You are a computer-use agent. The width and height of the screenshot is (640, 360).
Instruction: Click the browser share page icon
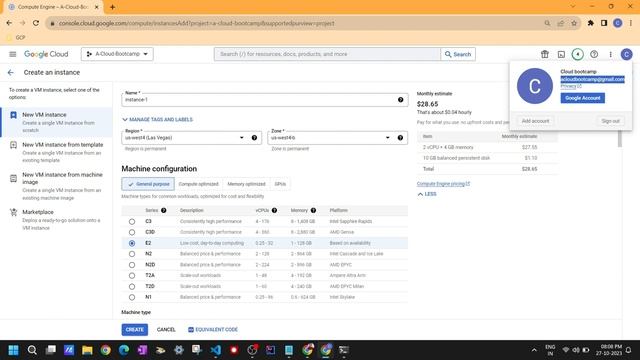coord(560,23)
